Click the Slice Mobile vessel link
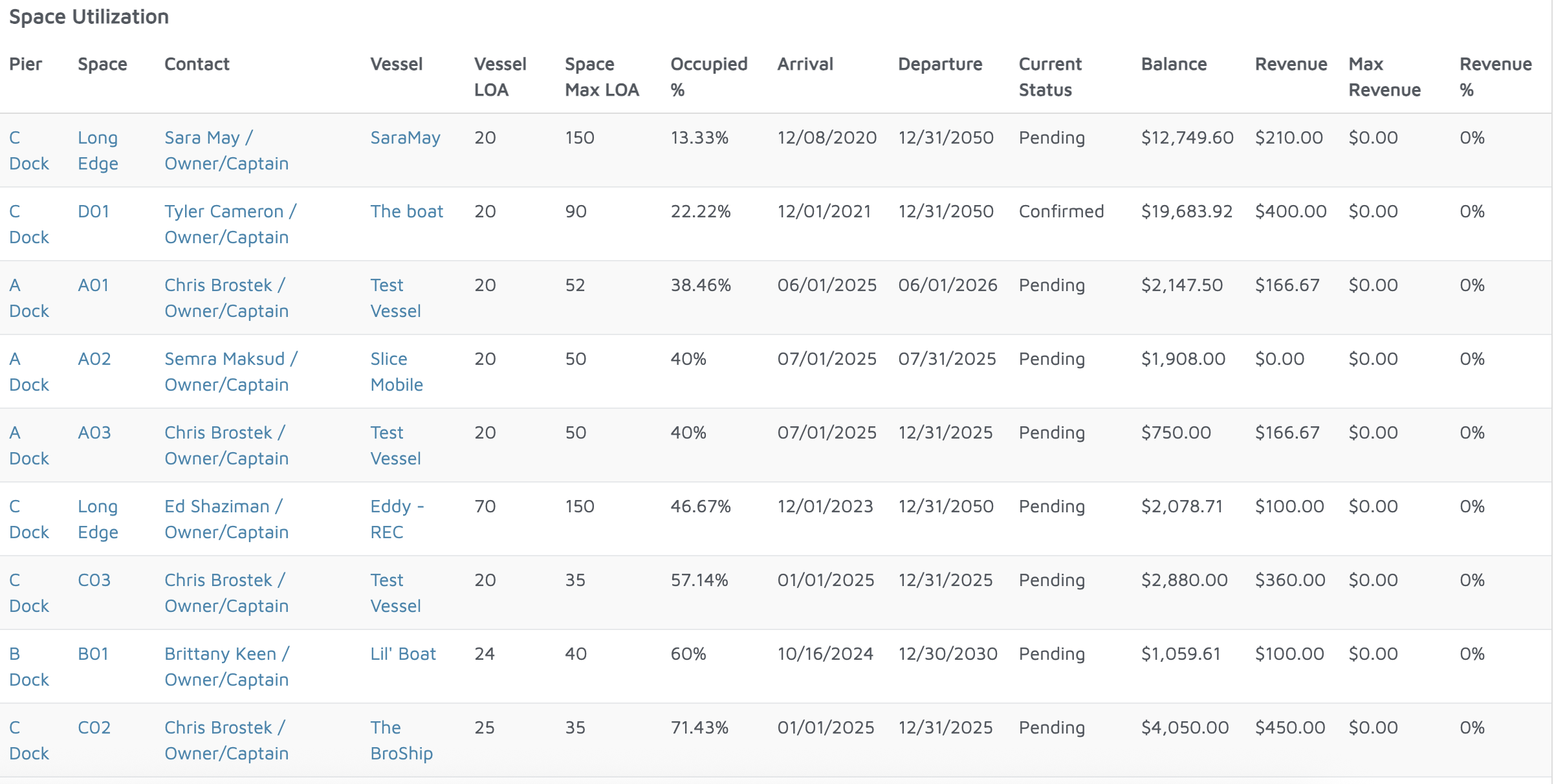 [x=396, y=371]
